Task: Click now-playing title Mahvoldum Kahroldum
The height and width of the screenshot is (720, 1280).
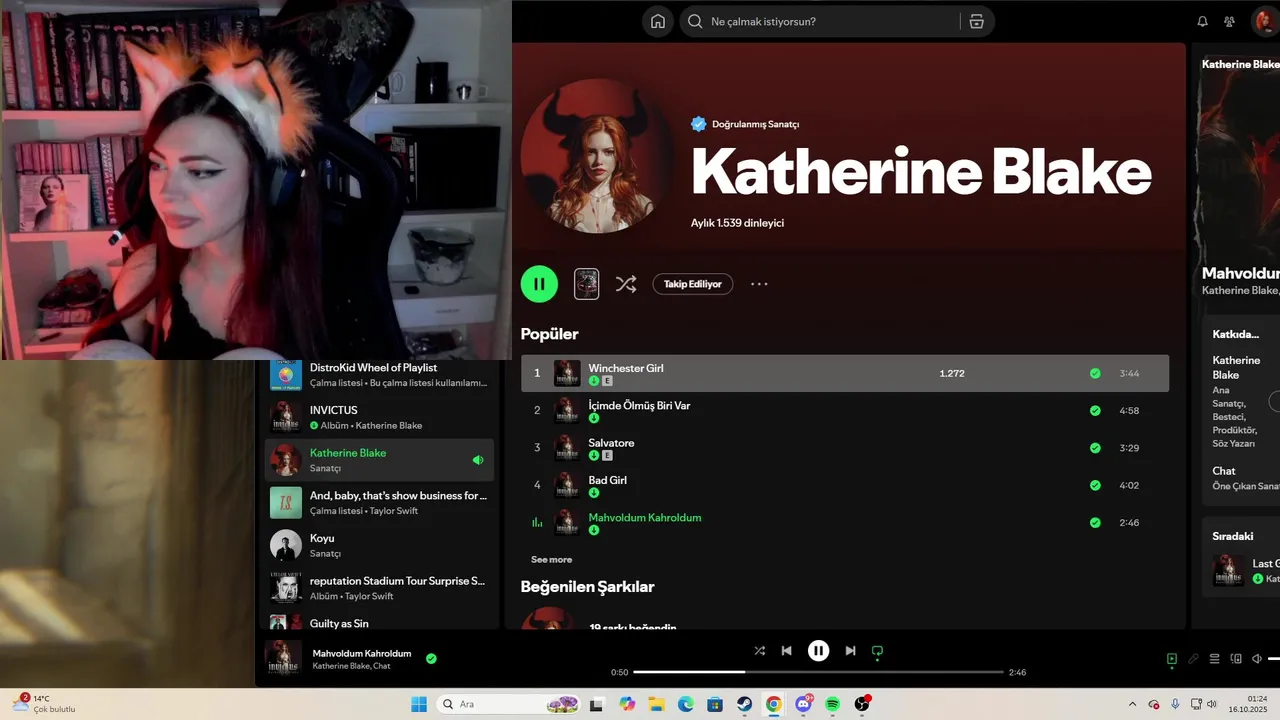Action: (x=362, y=653)
